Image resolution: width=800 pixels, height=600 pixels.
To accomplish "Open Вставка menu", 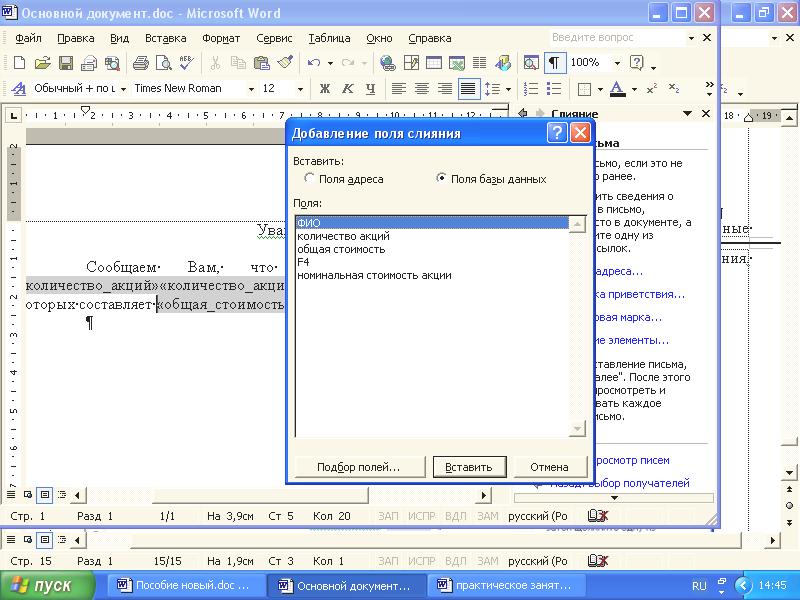I will [x=165, y=38].
